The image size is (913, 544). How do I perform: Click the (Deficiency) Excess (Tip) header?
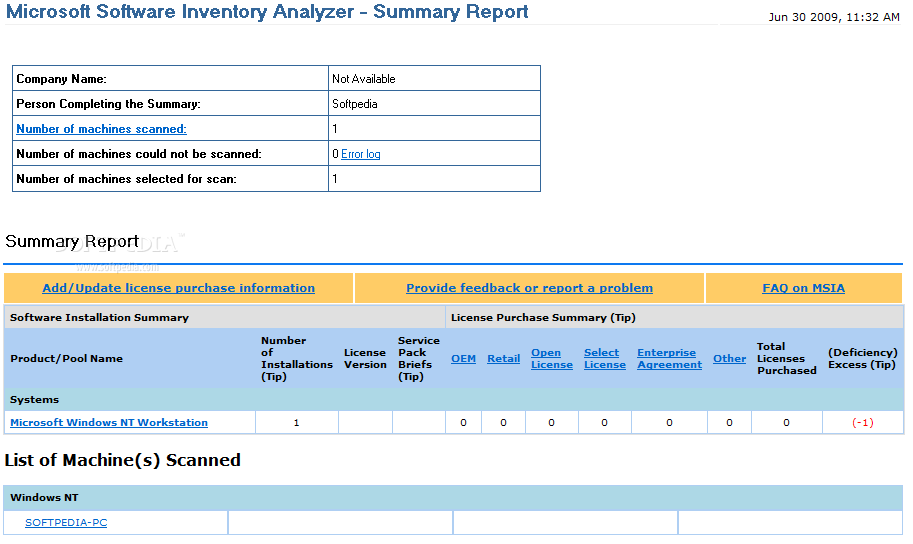click(862, 358)
